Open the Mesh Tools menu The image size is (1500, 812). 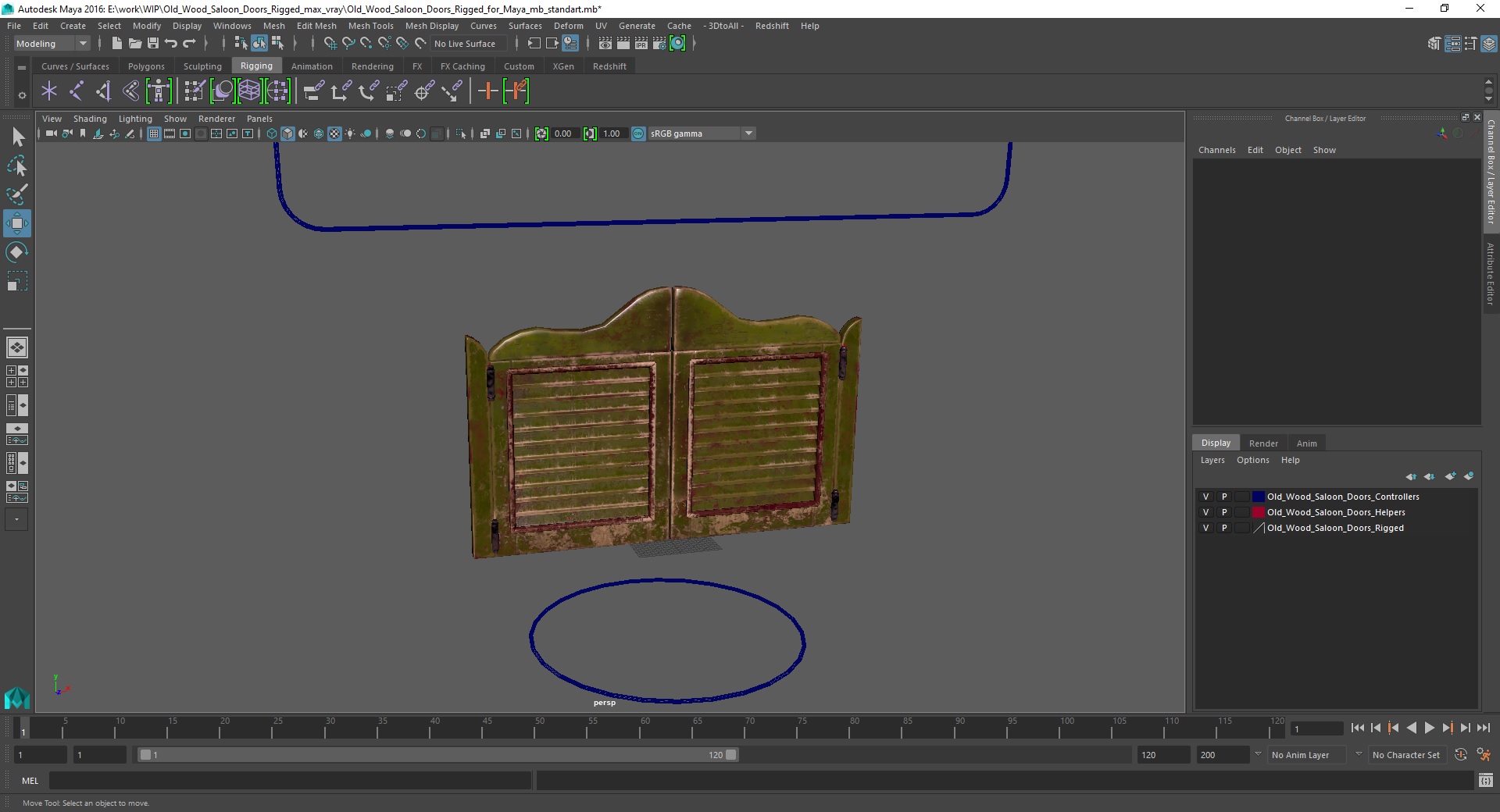point(370,26)
